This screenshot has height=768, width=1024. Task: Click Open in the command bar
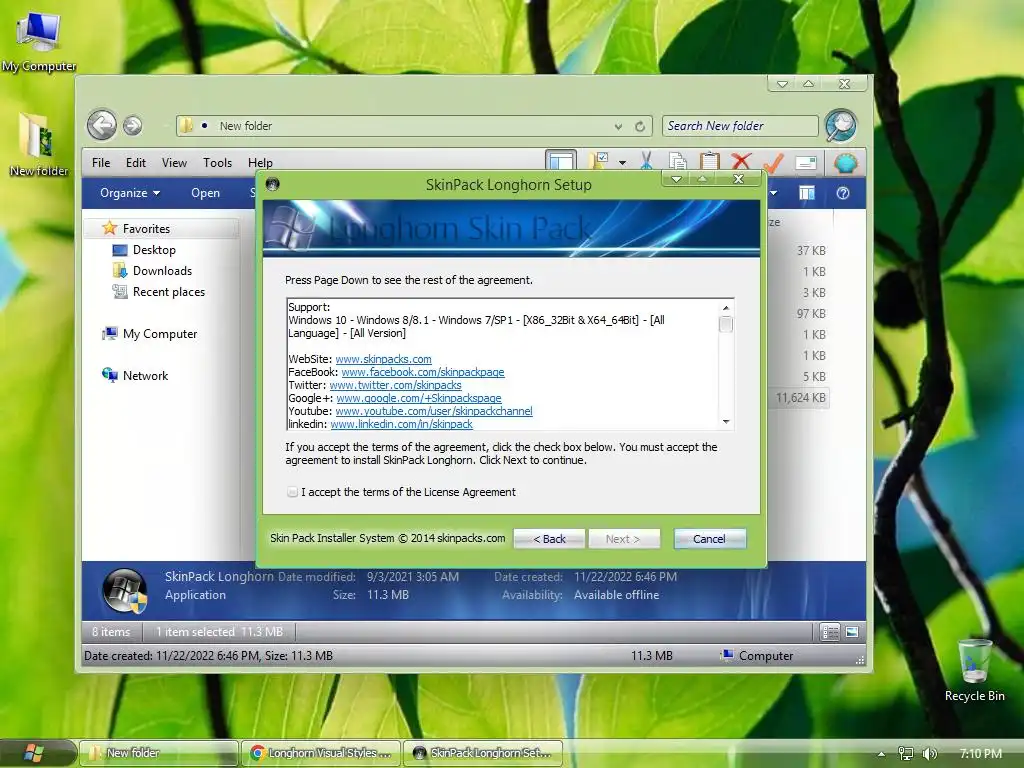205,193
